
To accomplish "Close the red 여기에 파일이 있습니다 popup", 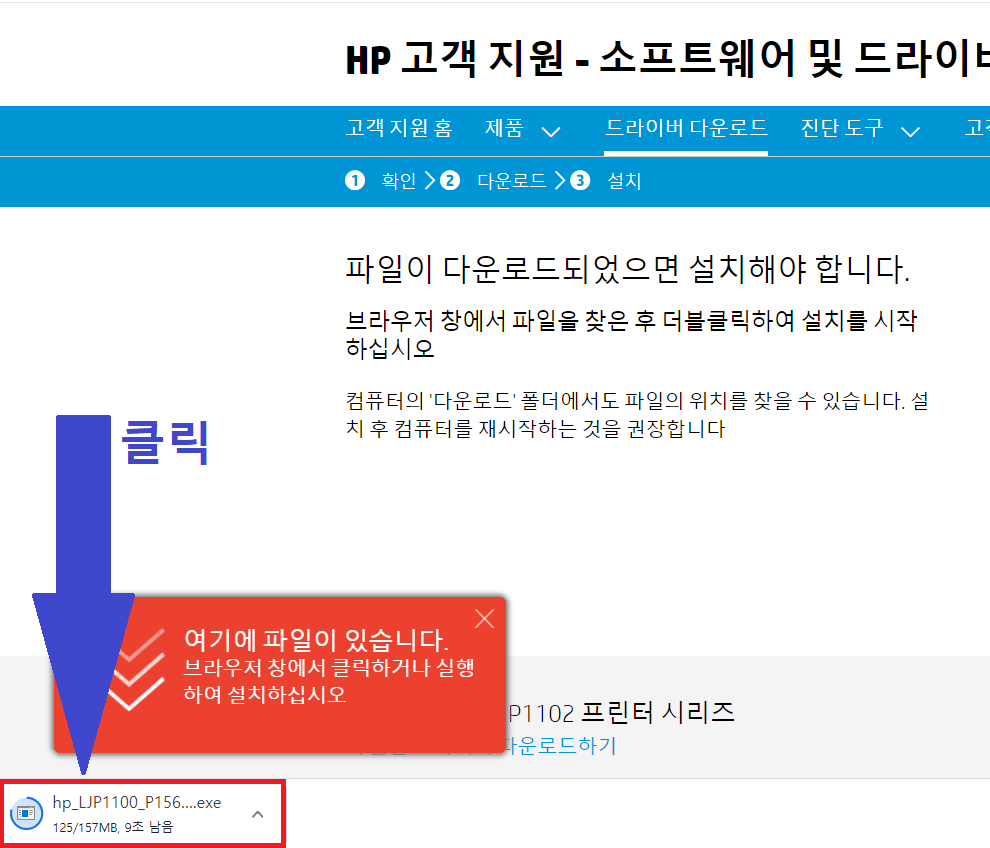I will coord(484,619).
